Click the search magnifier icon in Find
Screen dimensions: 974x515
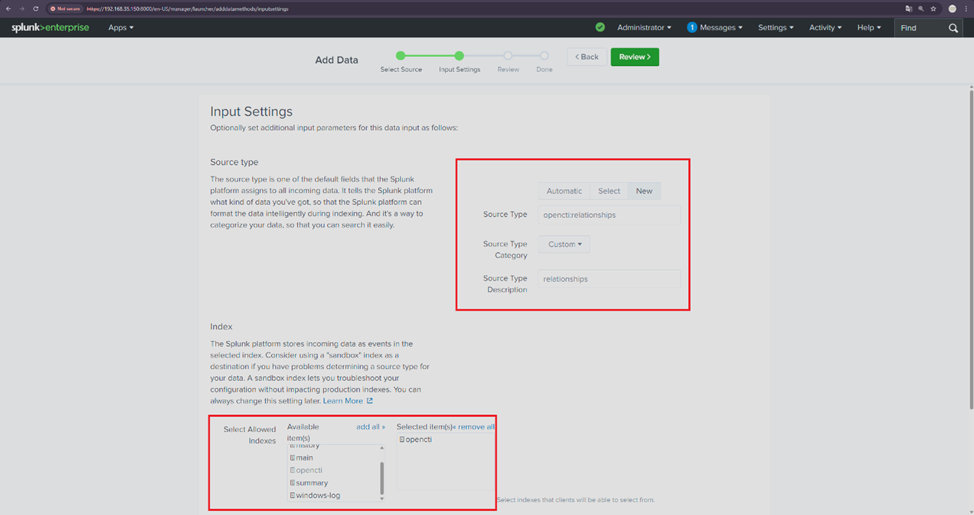pos(953,28)
